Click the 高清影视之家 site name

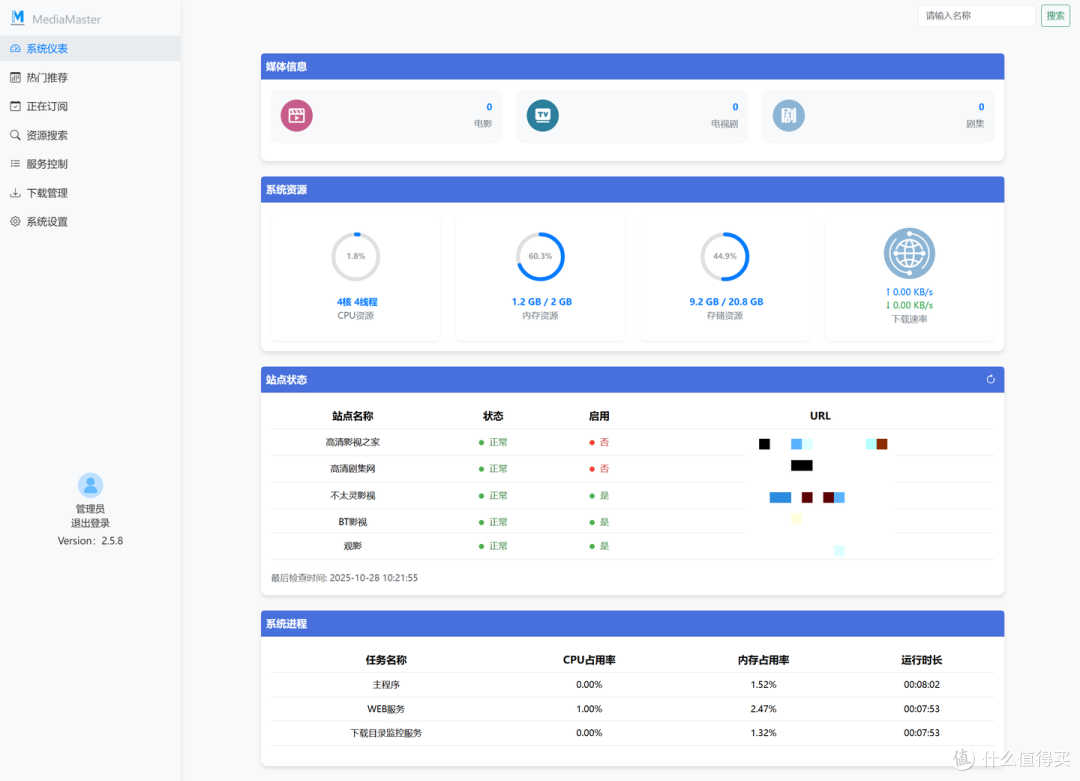pos(353,443)
